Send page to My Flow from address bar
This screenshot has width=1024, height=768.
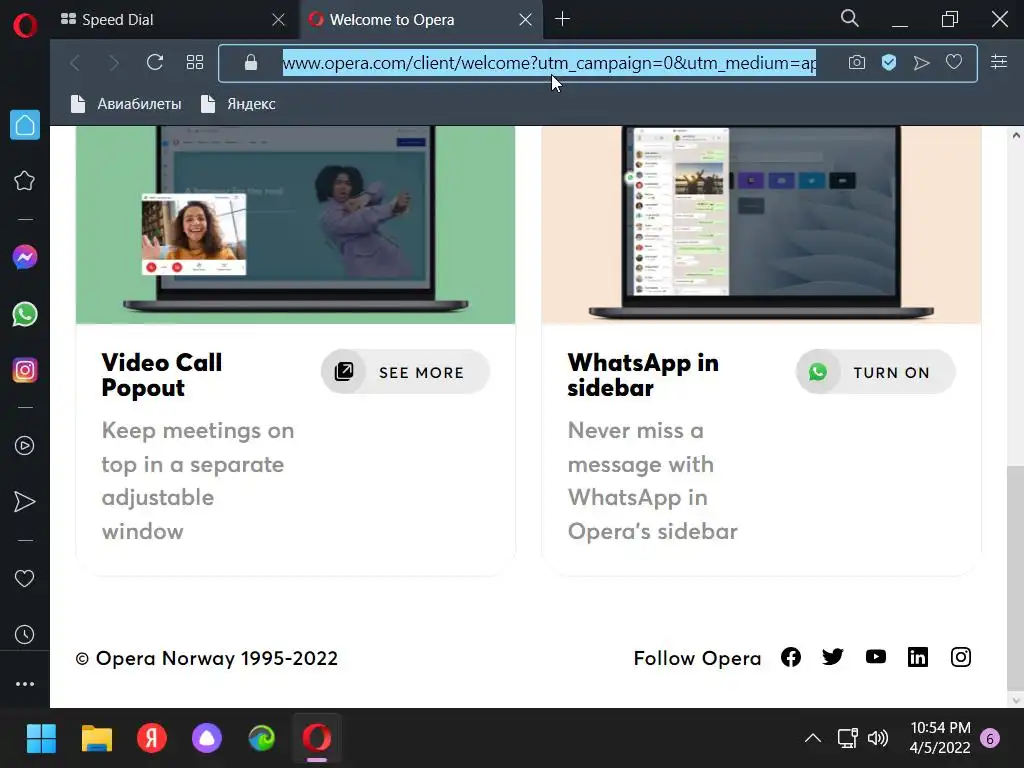[x=921, y=63]
